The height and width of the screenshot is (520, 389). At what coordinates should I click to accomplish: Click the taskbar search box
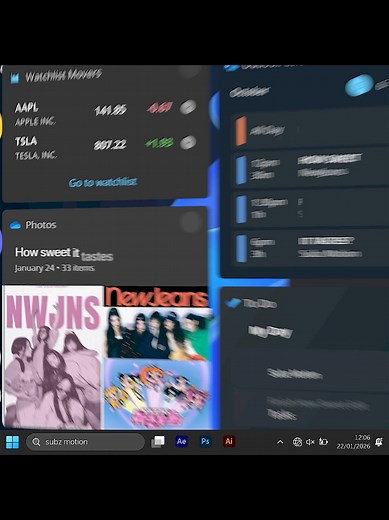(85, 442)
